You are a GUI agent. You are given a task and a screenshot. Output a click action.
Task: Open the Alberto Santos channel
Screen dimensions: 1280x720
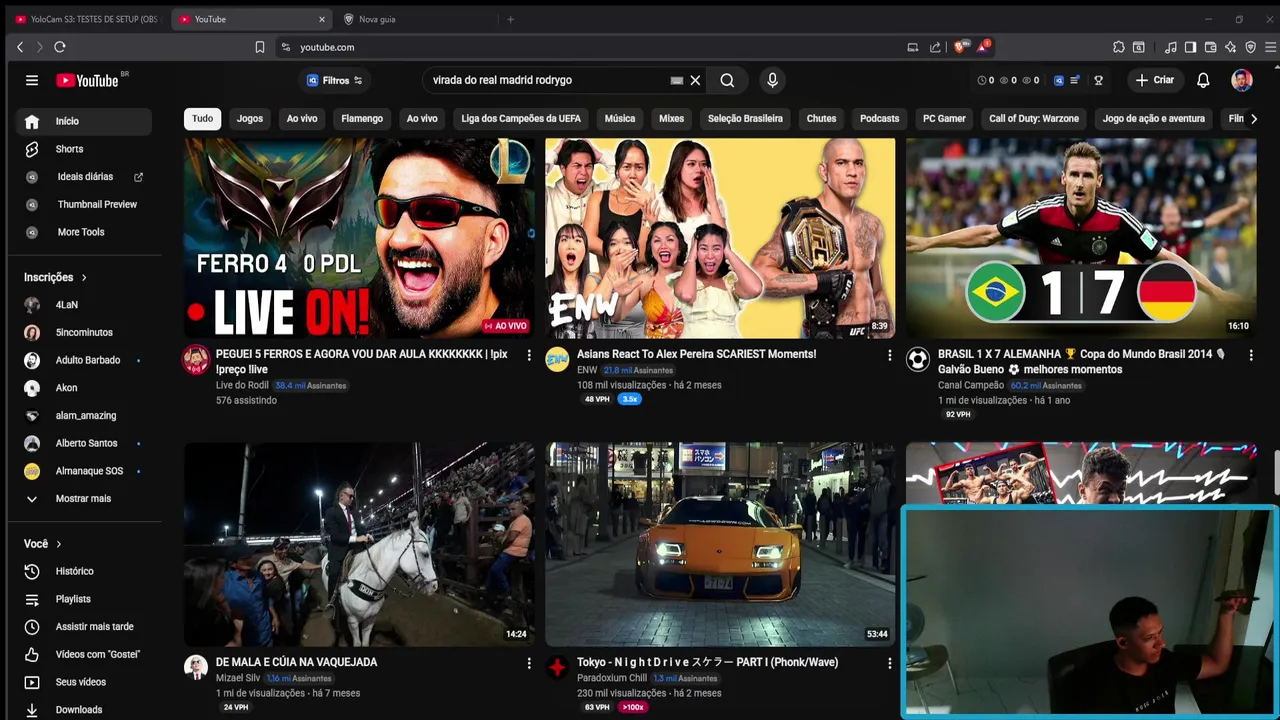tap(84, 443)
